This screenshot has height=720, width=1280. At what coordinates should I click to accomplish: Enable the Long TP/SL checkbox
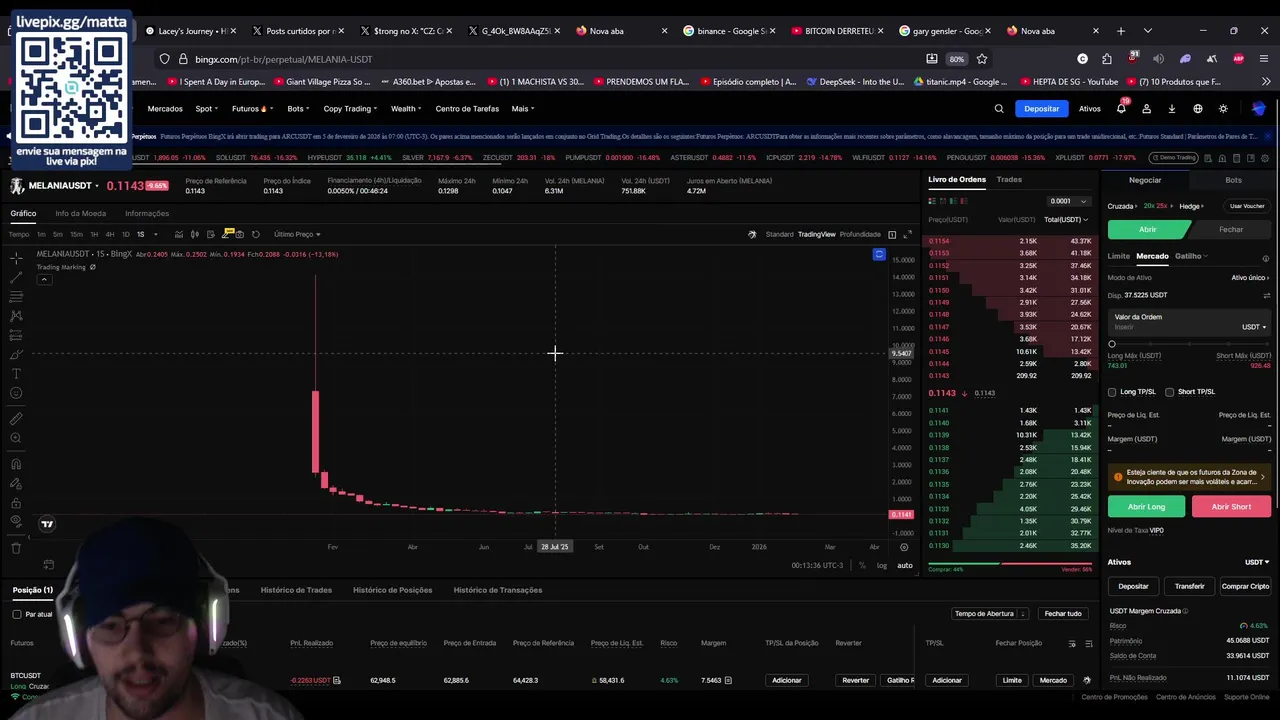click(x=1112, y=392)
